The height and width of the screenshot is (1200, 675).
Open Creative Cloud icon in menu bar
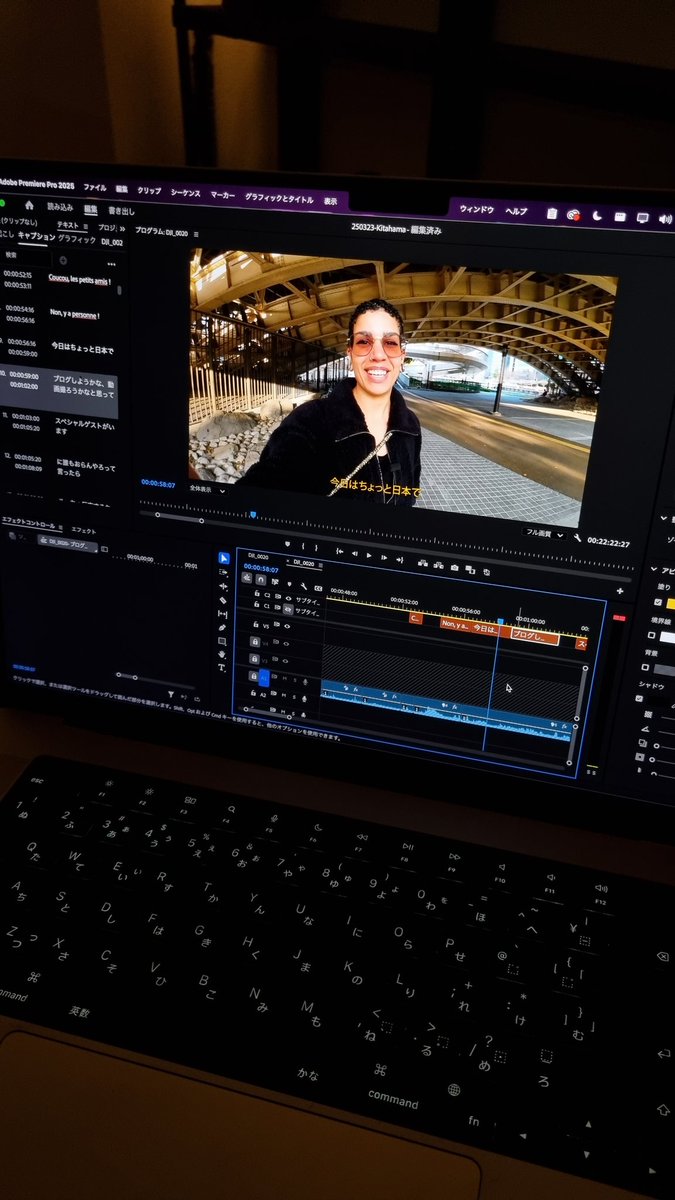pyautogui.click(x=574, y=214)
